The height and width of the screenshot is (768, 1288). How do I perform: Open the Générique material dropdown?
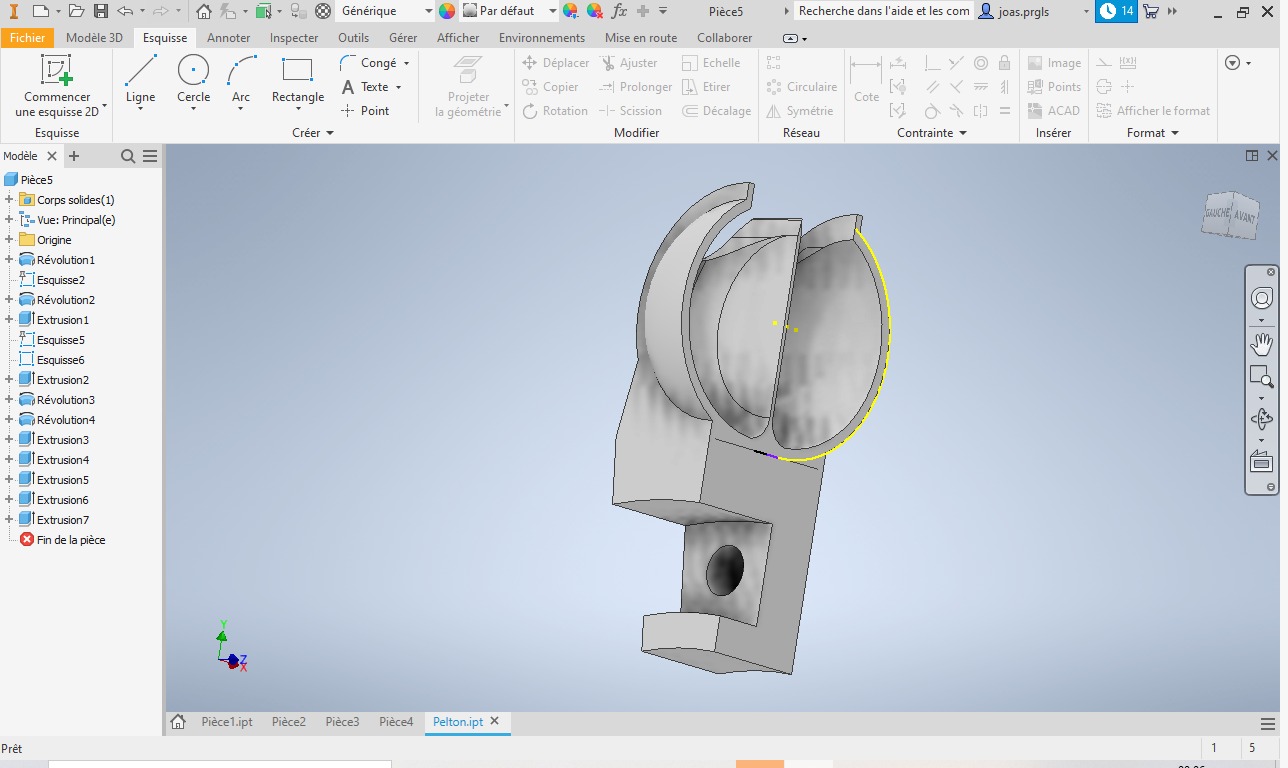[x=428, y=11]
